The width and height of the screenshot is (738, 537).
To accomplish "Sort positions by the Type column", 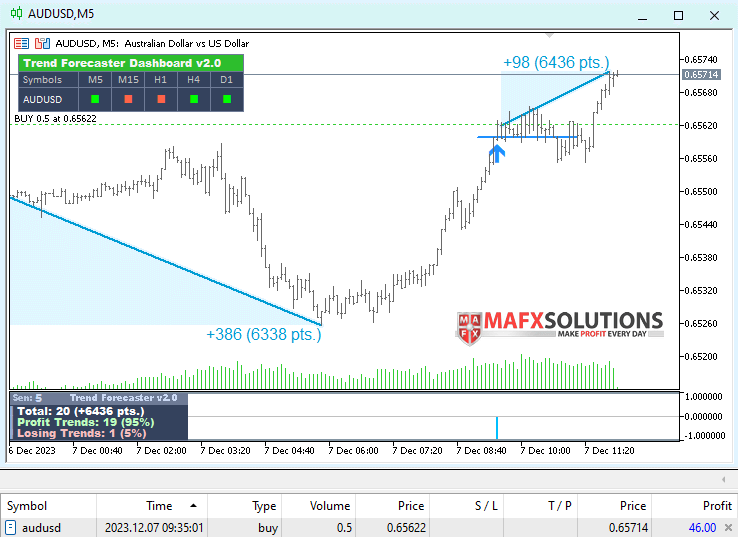I will tap(244, 506).
